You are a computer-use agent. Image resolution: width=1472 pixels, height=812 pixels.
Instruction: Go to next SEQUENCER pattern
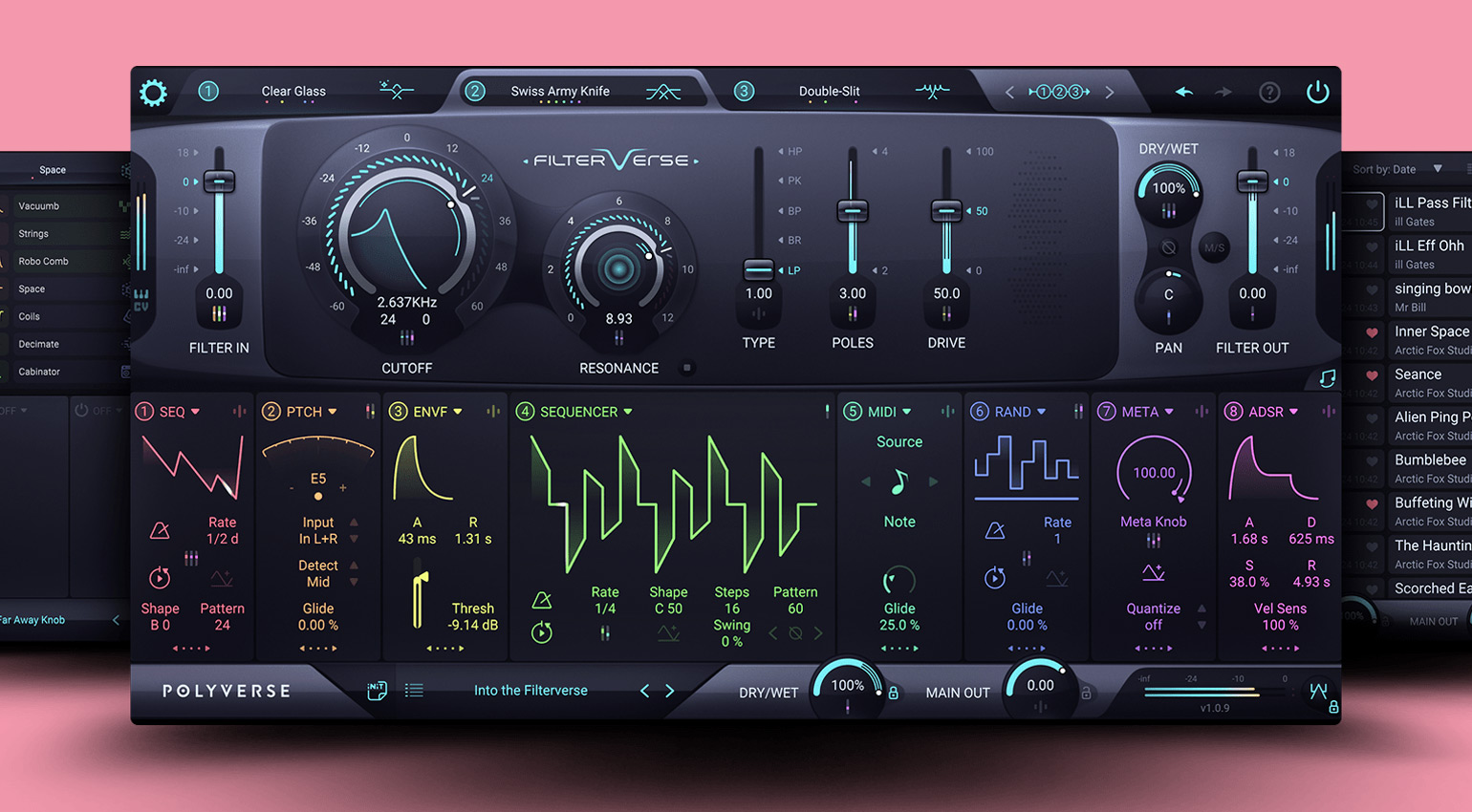(818, 633)
